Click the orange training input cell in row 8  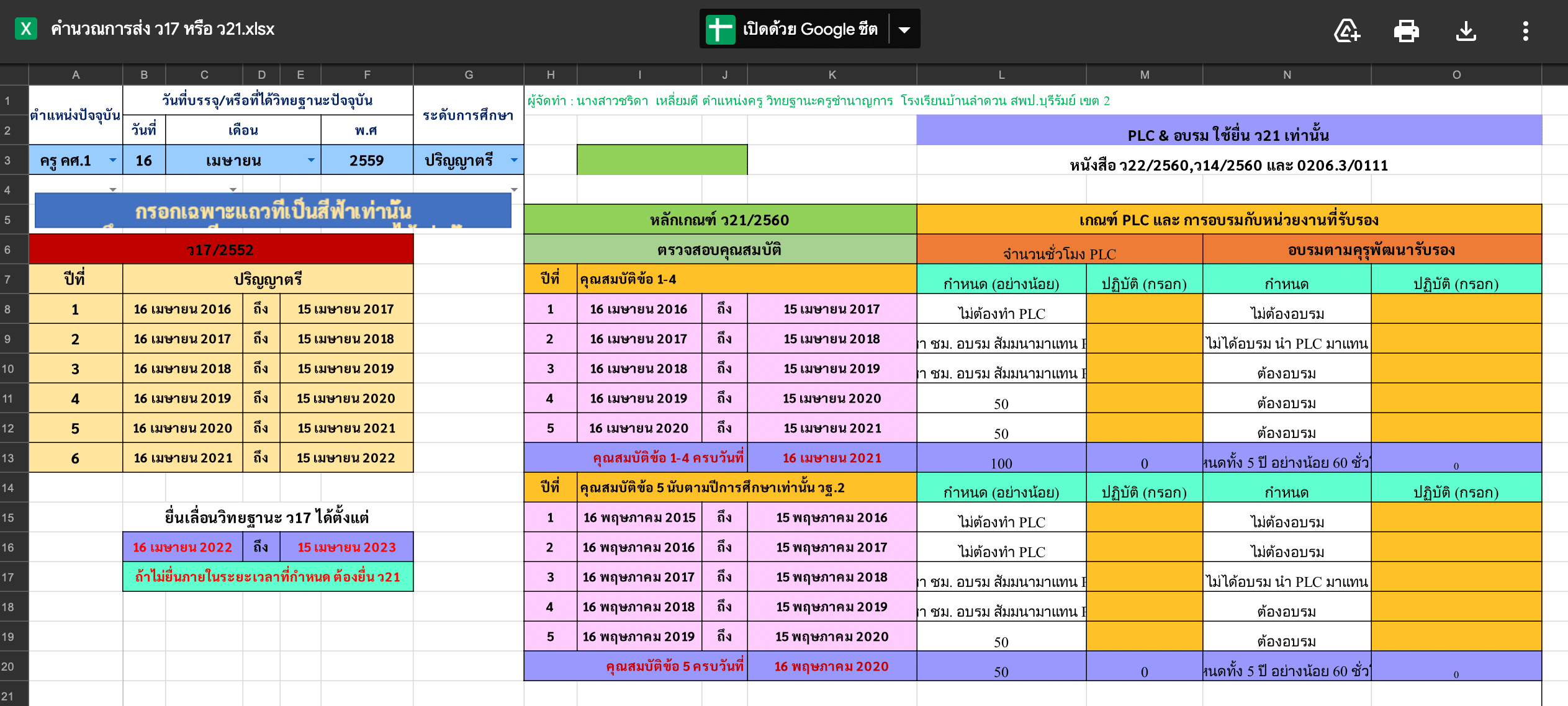(x=1456, y=309)
